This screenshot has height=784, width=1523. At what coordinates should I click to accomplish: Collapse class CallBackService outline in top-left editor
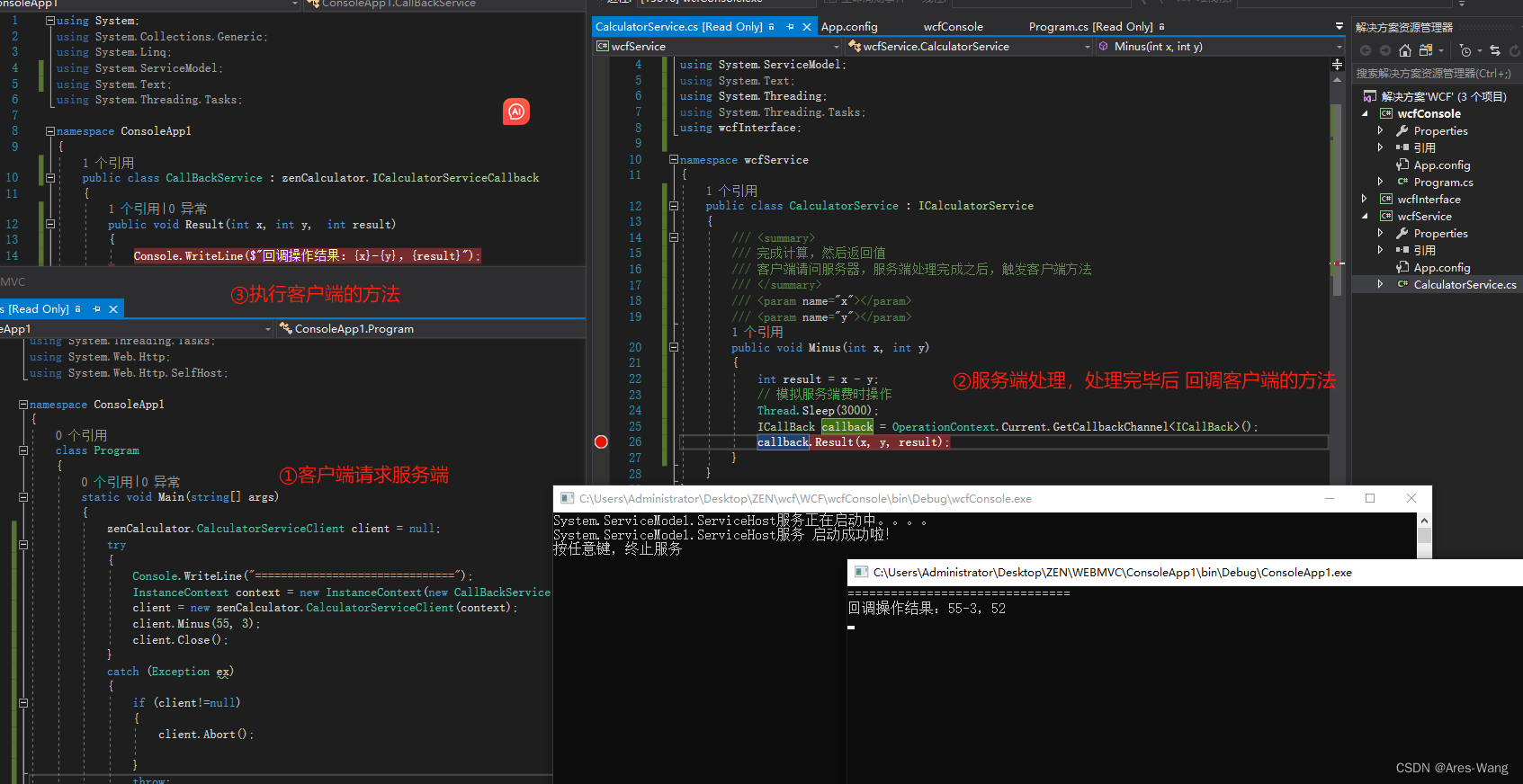(x=50, y=178)
